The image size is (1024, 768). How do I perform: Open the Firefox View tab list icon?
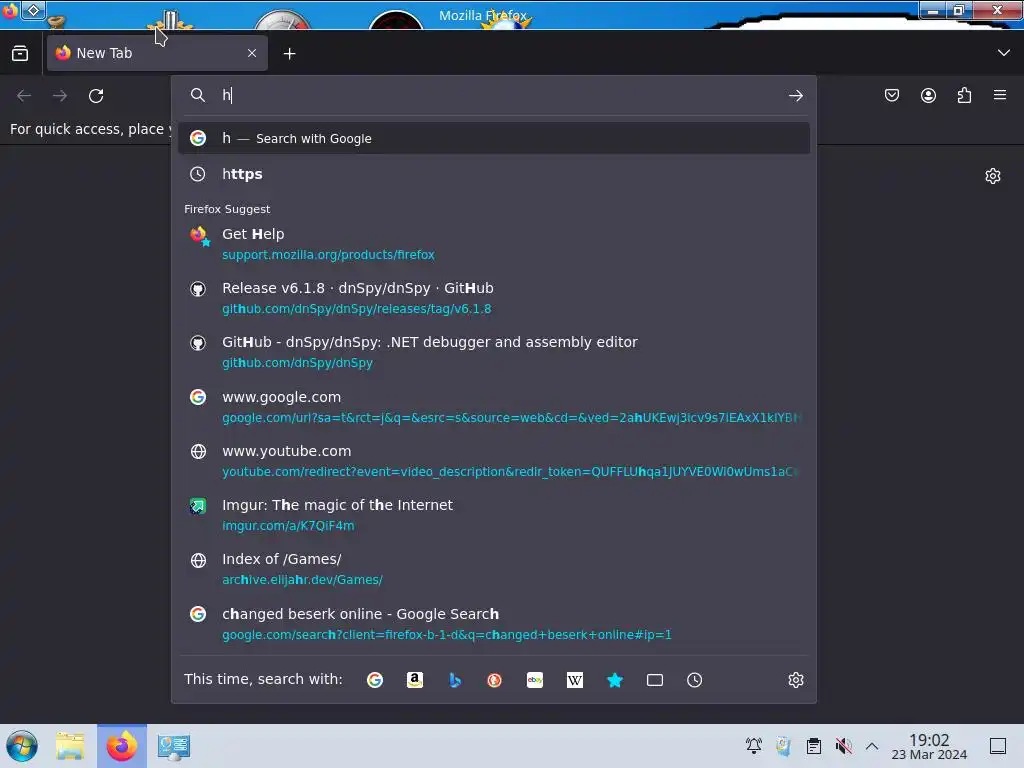pos(20,54)
